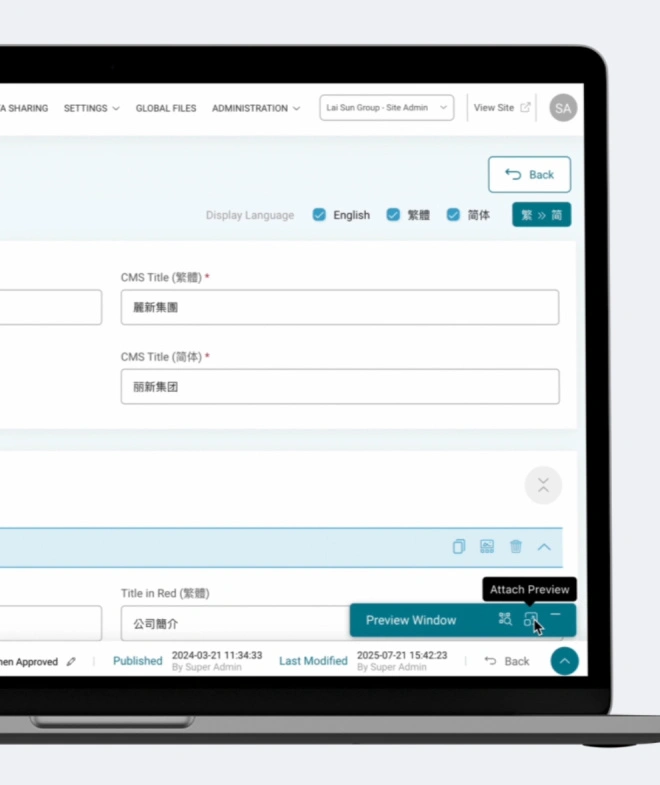Focus the Title in Red (繁體) field
Viewport: 660px width, 785px height.
pyautogui.click(x=235, y=623)
